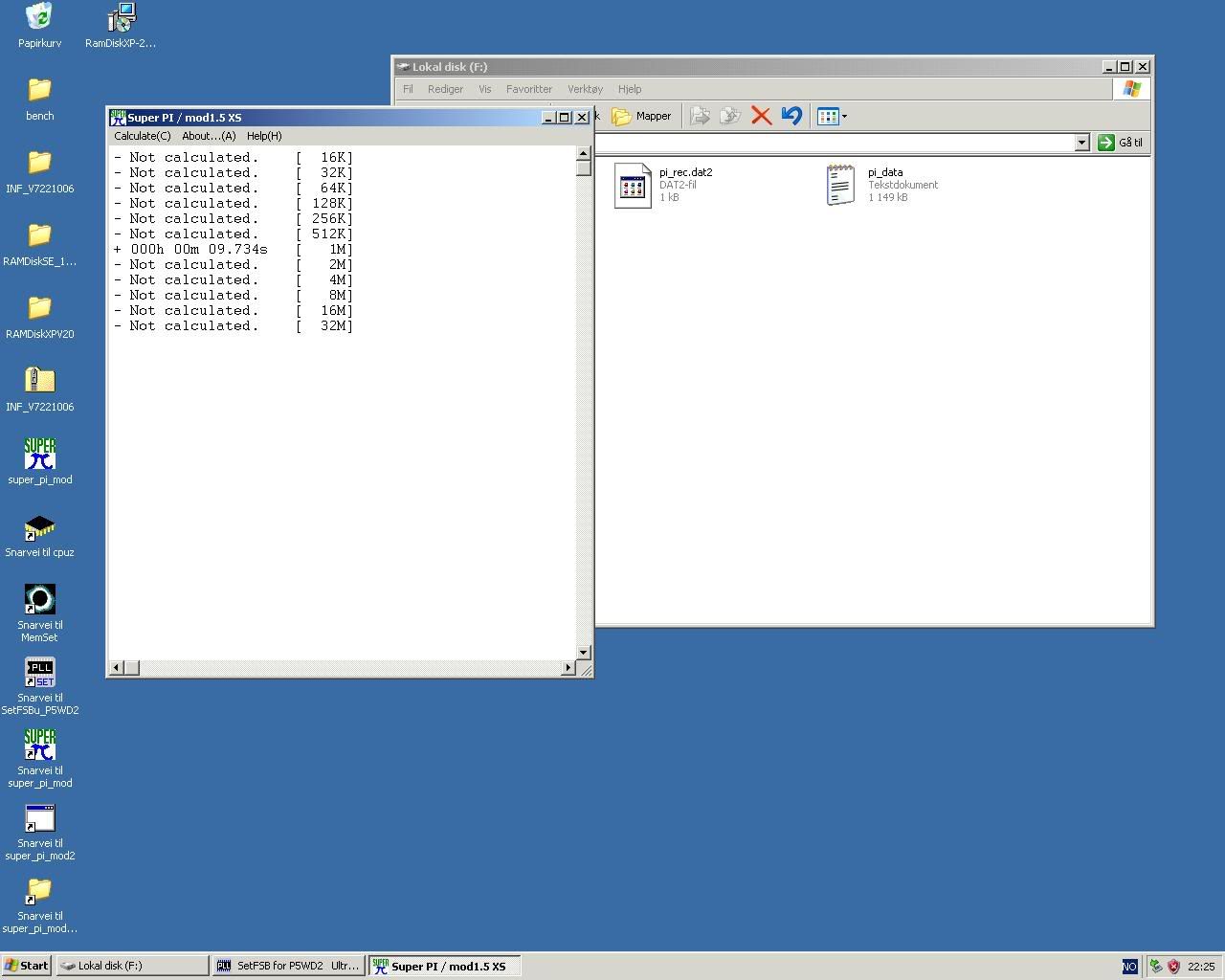Switch to Super PI taskbar button
This screenshot has width=1225, height=980.
[x=444, y=966]
